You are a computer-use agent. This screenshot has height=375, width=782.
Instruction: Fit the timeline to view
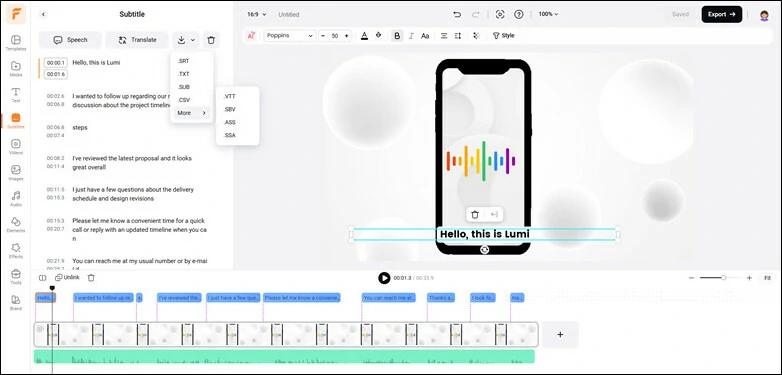[x=767, y=278]
